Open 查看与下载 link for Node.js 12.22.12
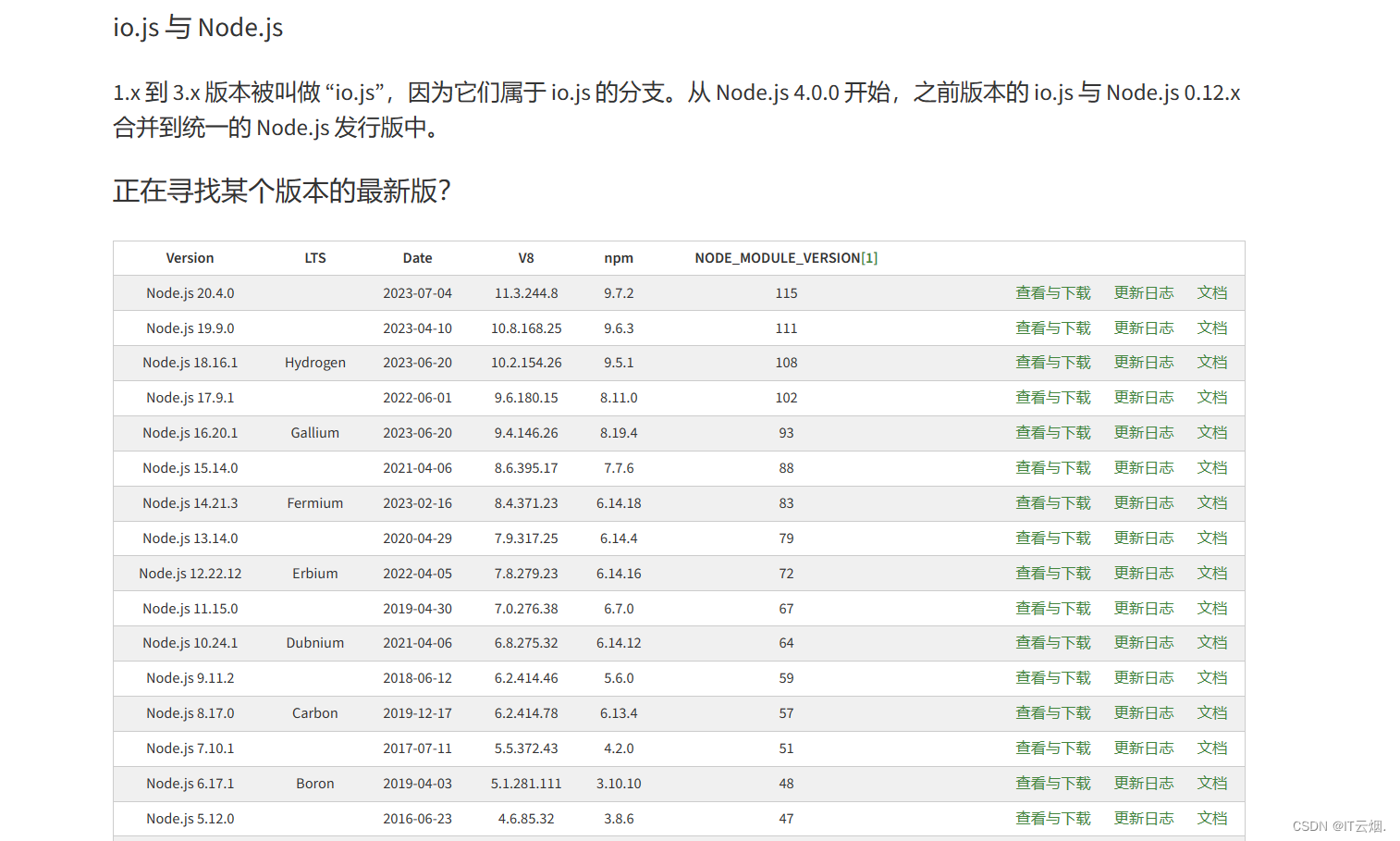Screen dimensions: 1400x841 [1053, 574]
